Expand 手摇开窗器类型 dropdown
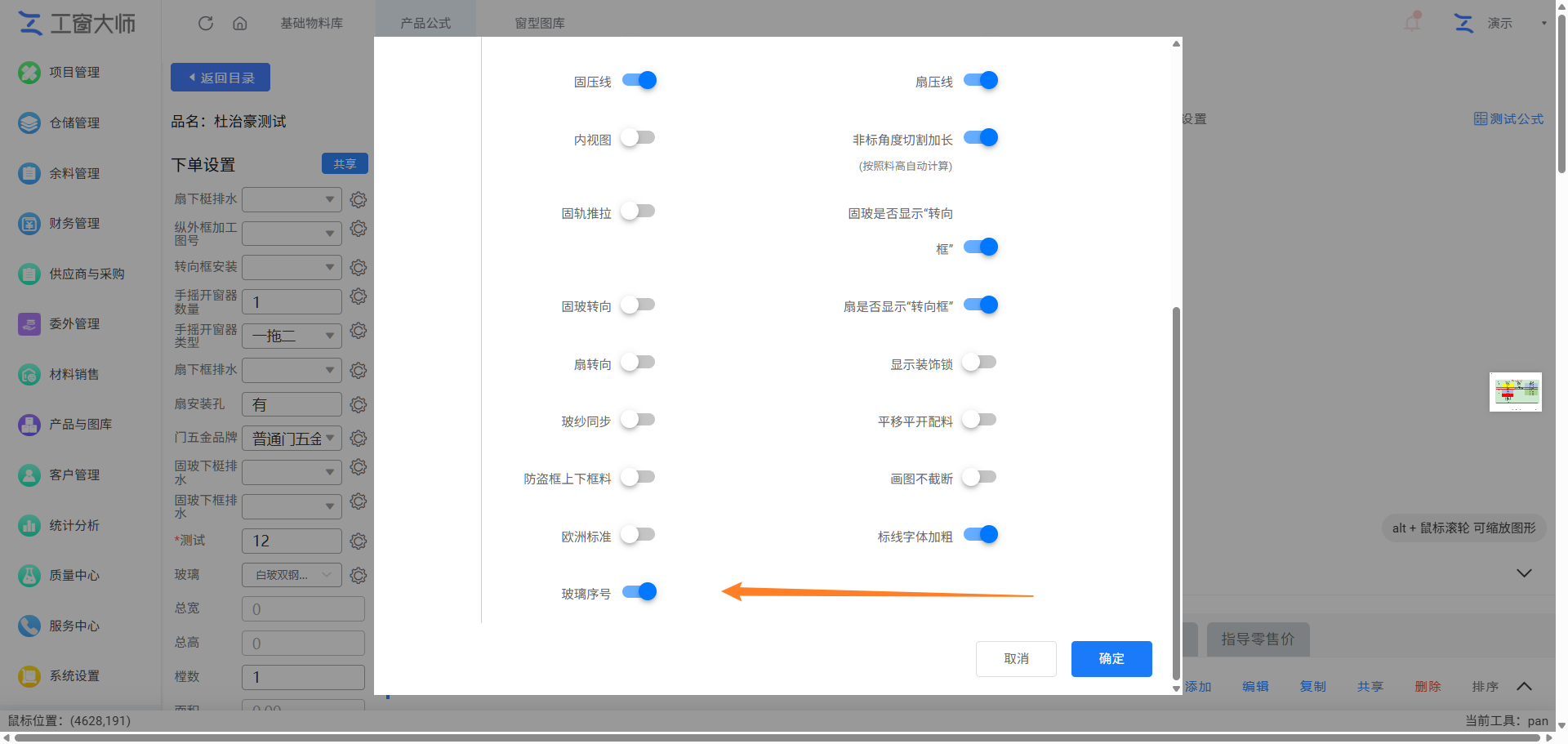This screenshot has width=1568, height=744. (292, 336)
